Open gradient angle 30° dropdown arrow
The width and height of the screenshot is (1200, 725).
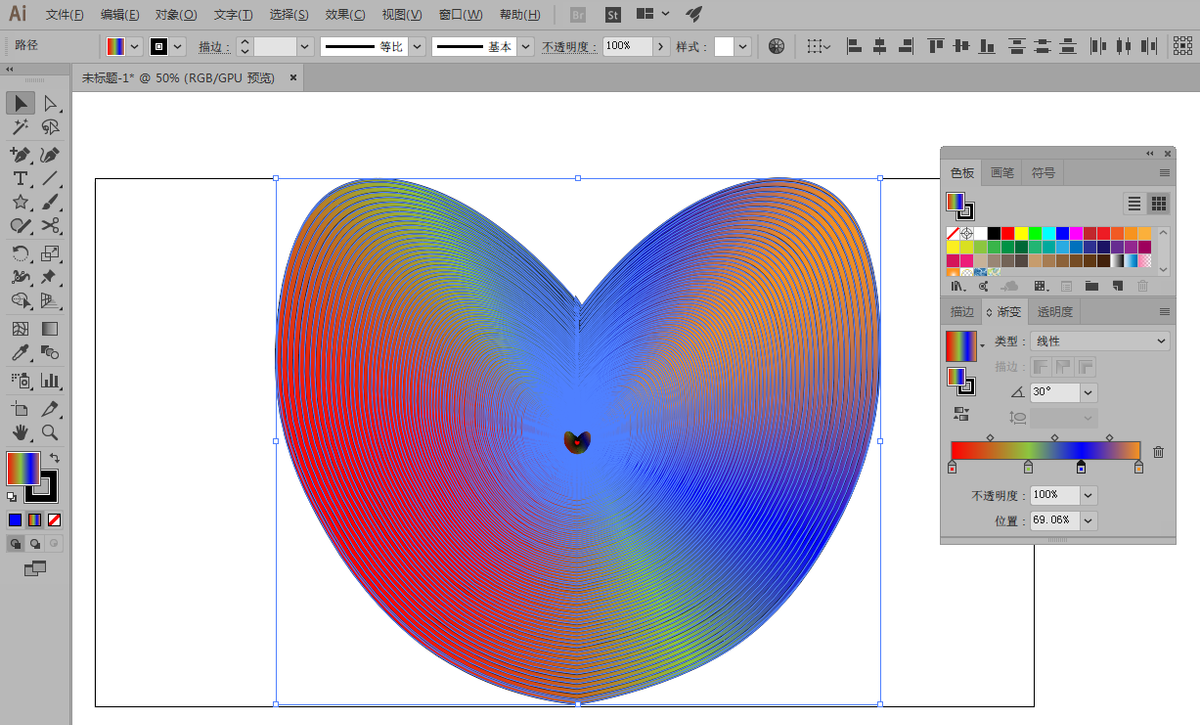coord(1088,393)
